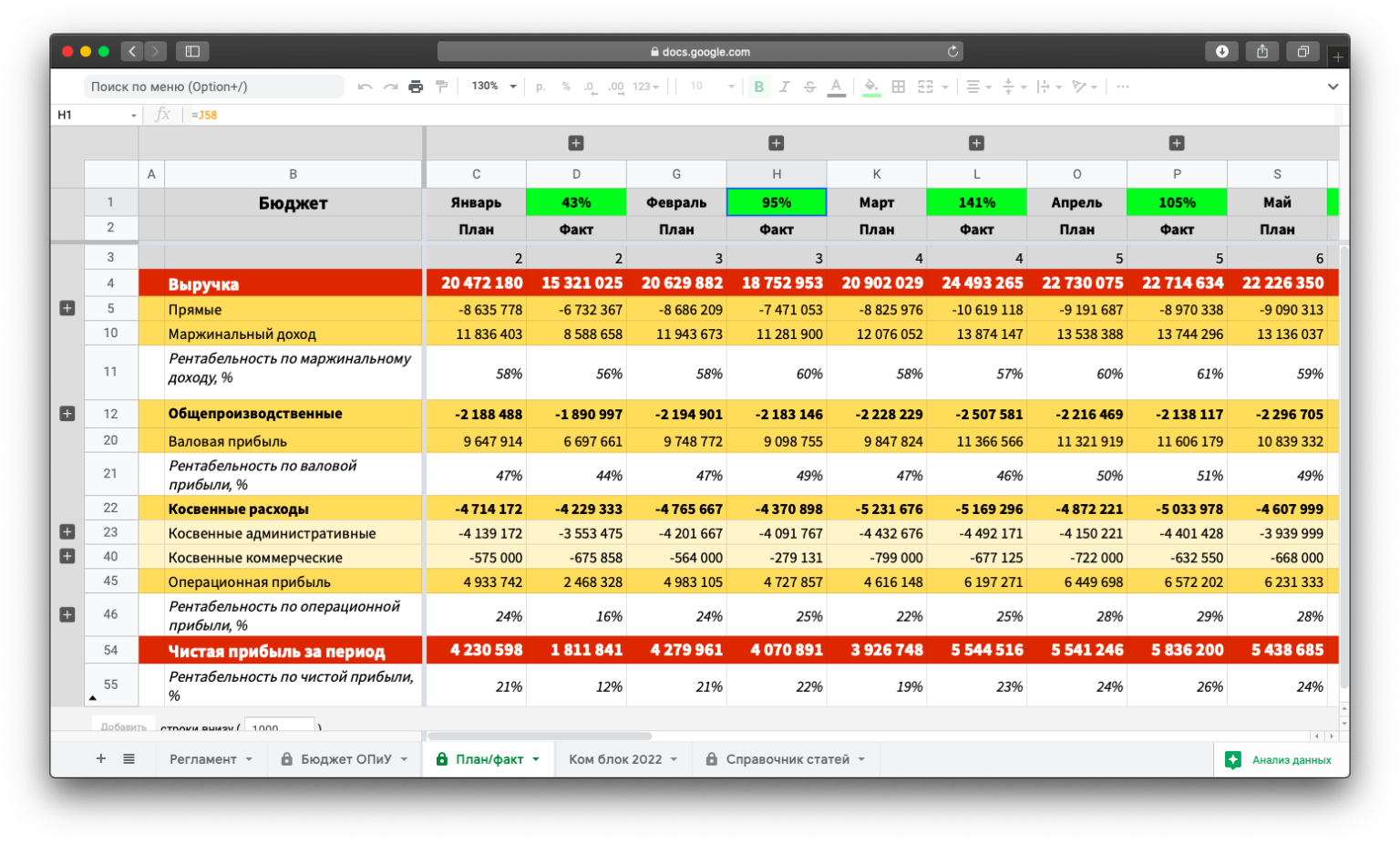
Task: Open Safari downloads icon
Action: tap(1222, 52)
